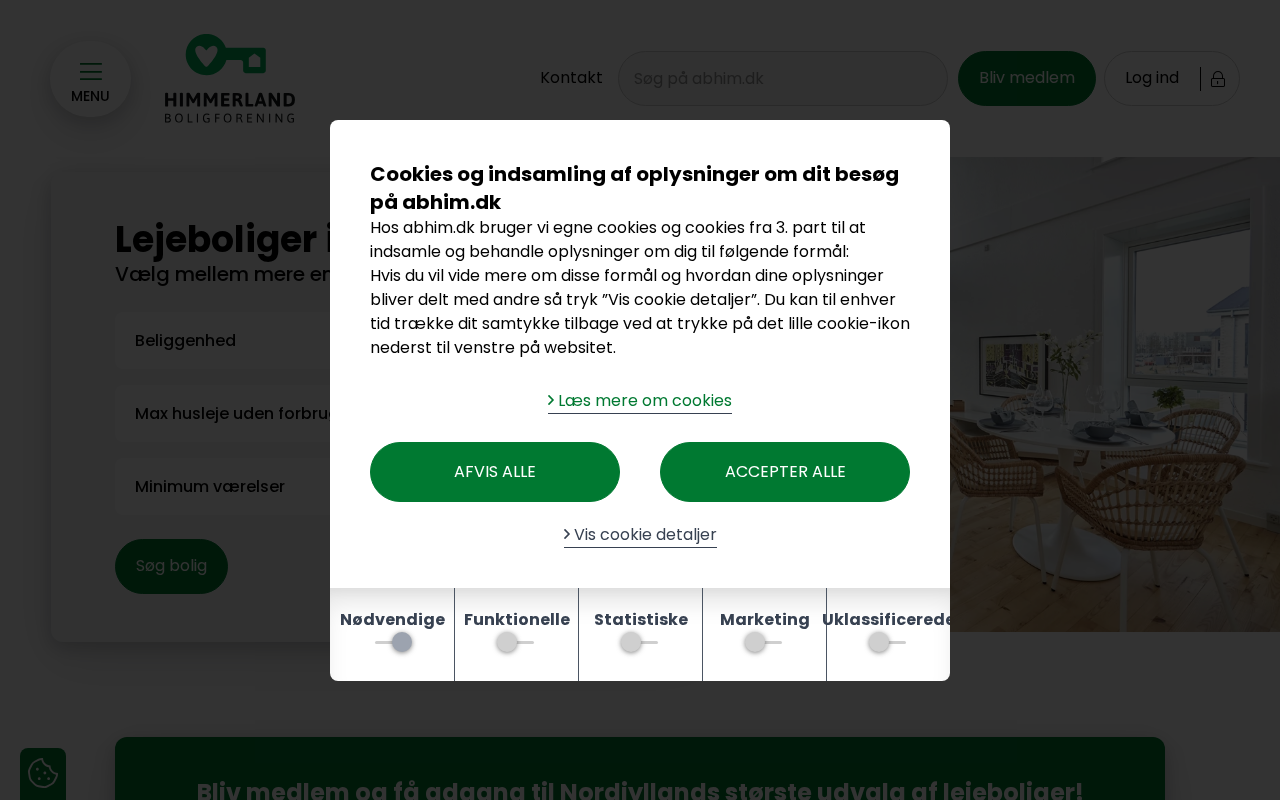This screenshot has width=1280, height=800.
Task: Click the padlock icon beside Log ind
Action: click(x=1218, y=79)
